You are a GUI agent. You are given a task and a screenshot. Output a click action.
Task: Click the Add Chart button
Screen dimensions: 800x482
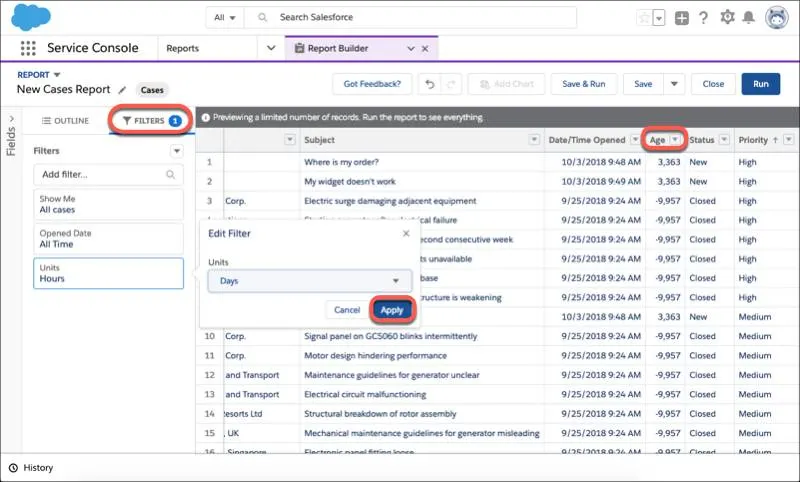pyautogui.click(x=507, y=84)
